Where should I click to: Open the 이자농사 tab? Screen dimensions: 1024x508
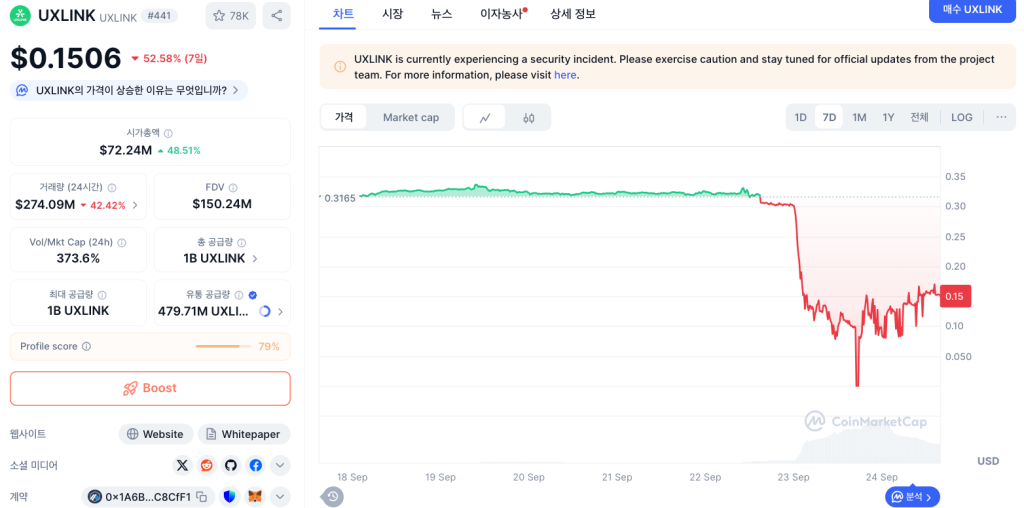[502, 13]
